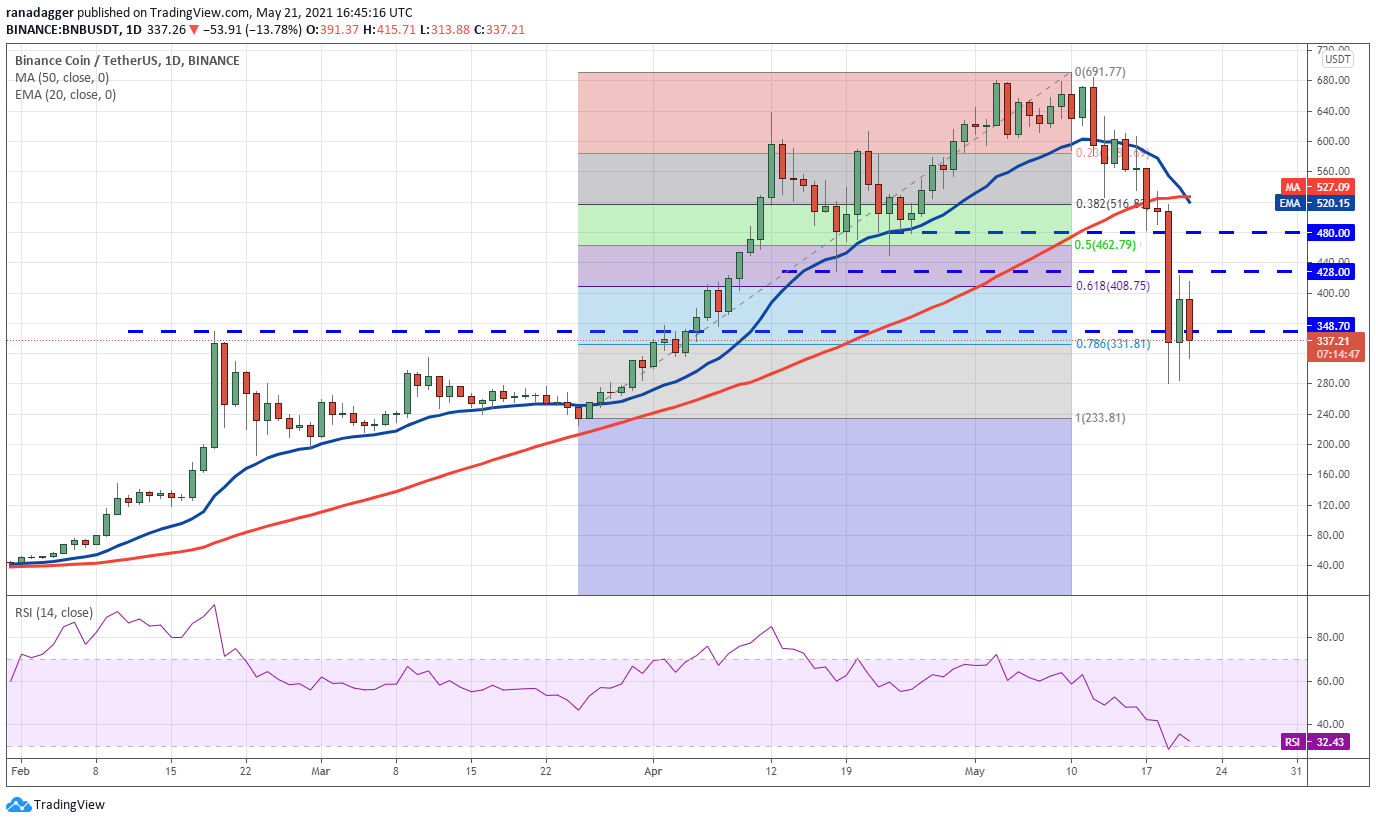Click the RSI (14, close) pane label
This screenshot has width=1376, height=823.
point(55,614)
